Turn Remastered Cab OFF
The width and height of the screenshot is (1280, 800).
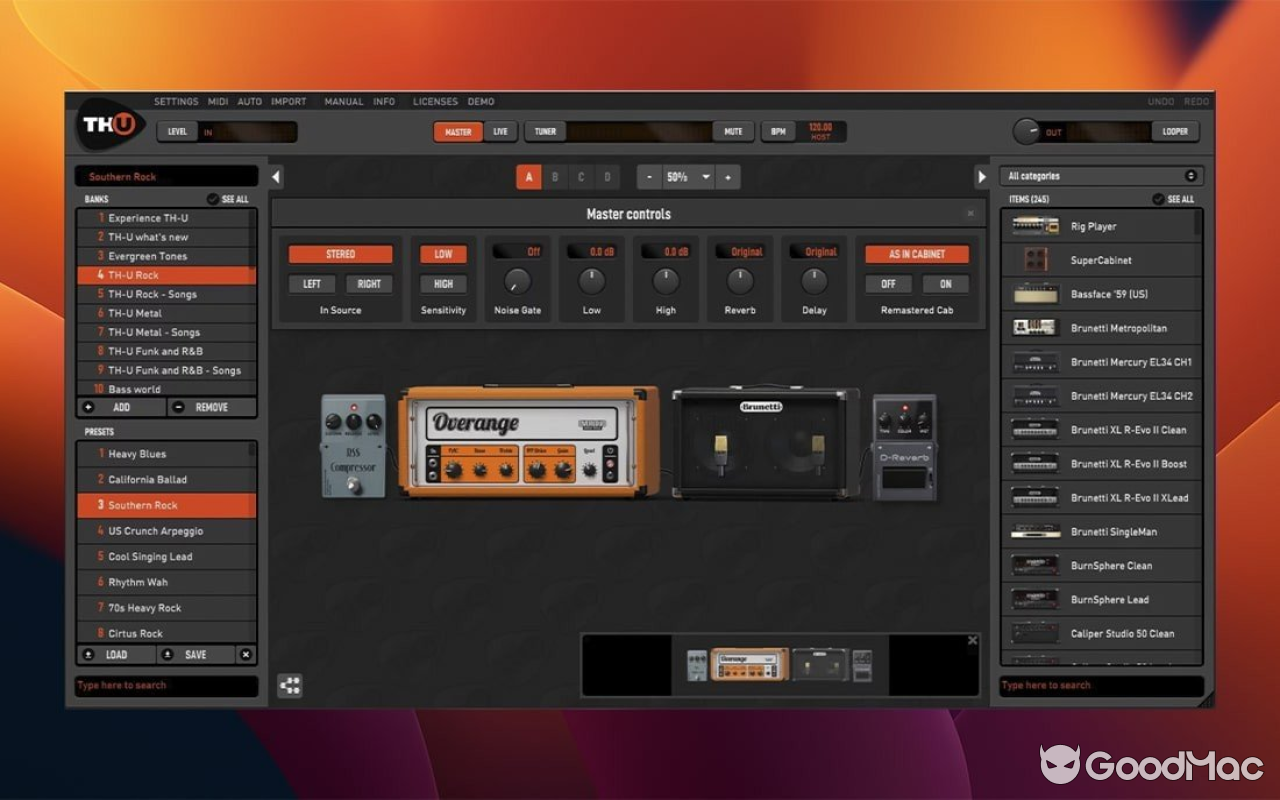tap(888, 284)
